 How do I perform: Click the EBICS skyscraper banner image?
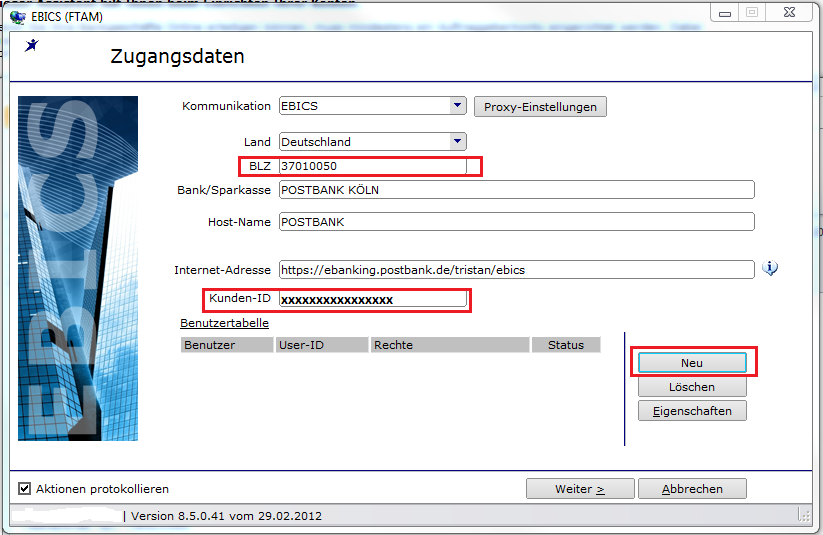coord(78,268)
